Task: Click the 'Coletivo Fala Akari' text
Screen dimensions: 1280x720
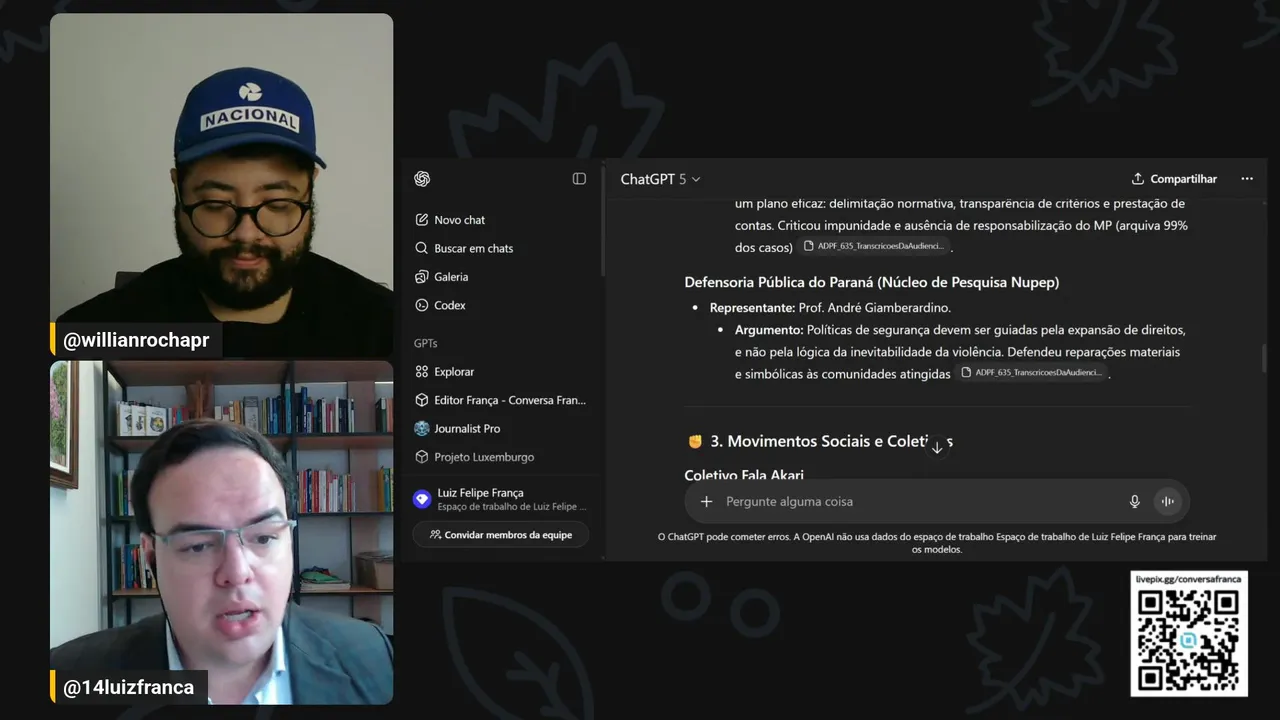Action: click(744, 475)
